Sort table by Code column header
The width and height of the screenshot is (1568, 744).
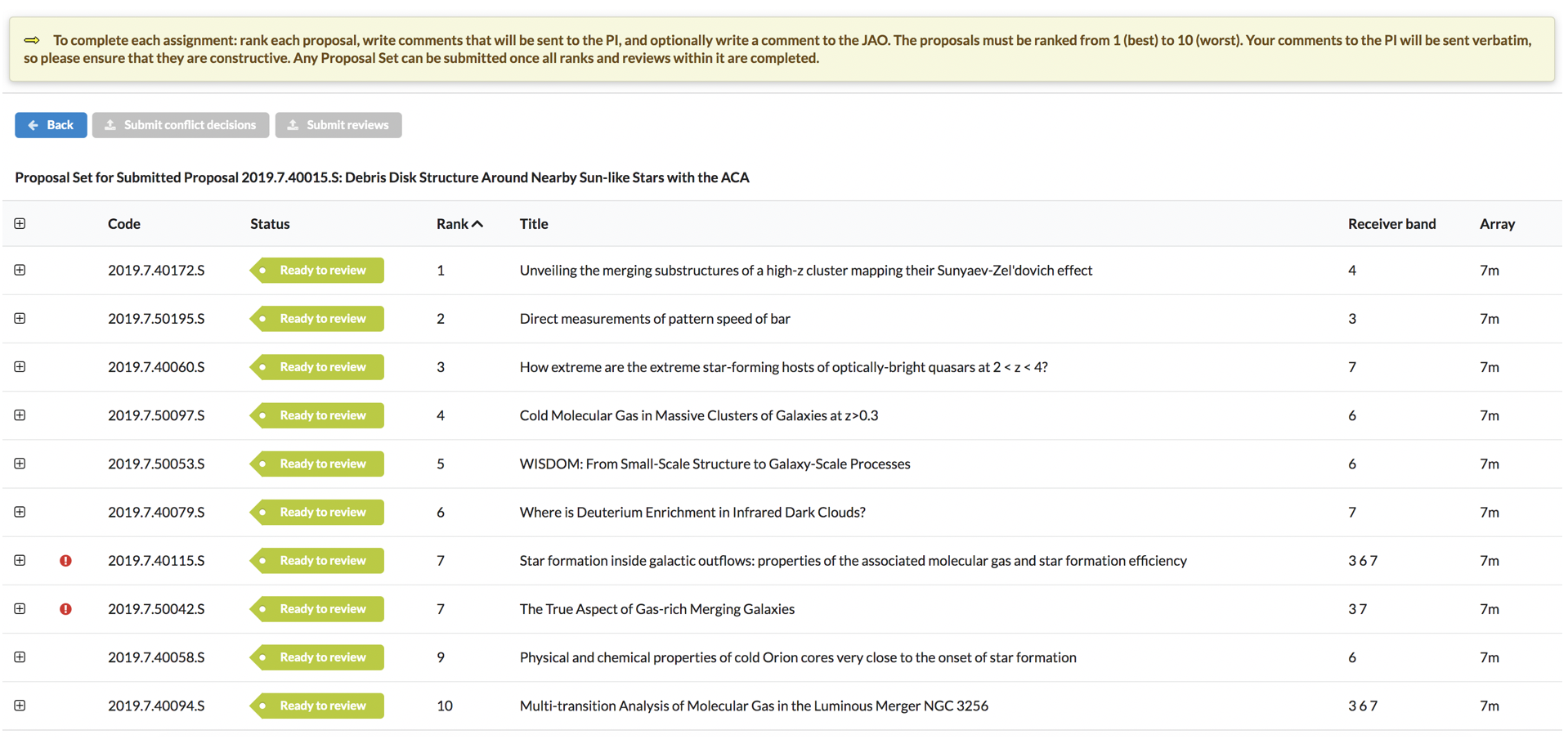124,224
